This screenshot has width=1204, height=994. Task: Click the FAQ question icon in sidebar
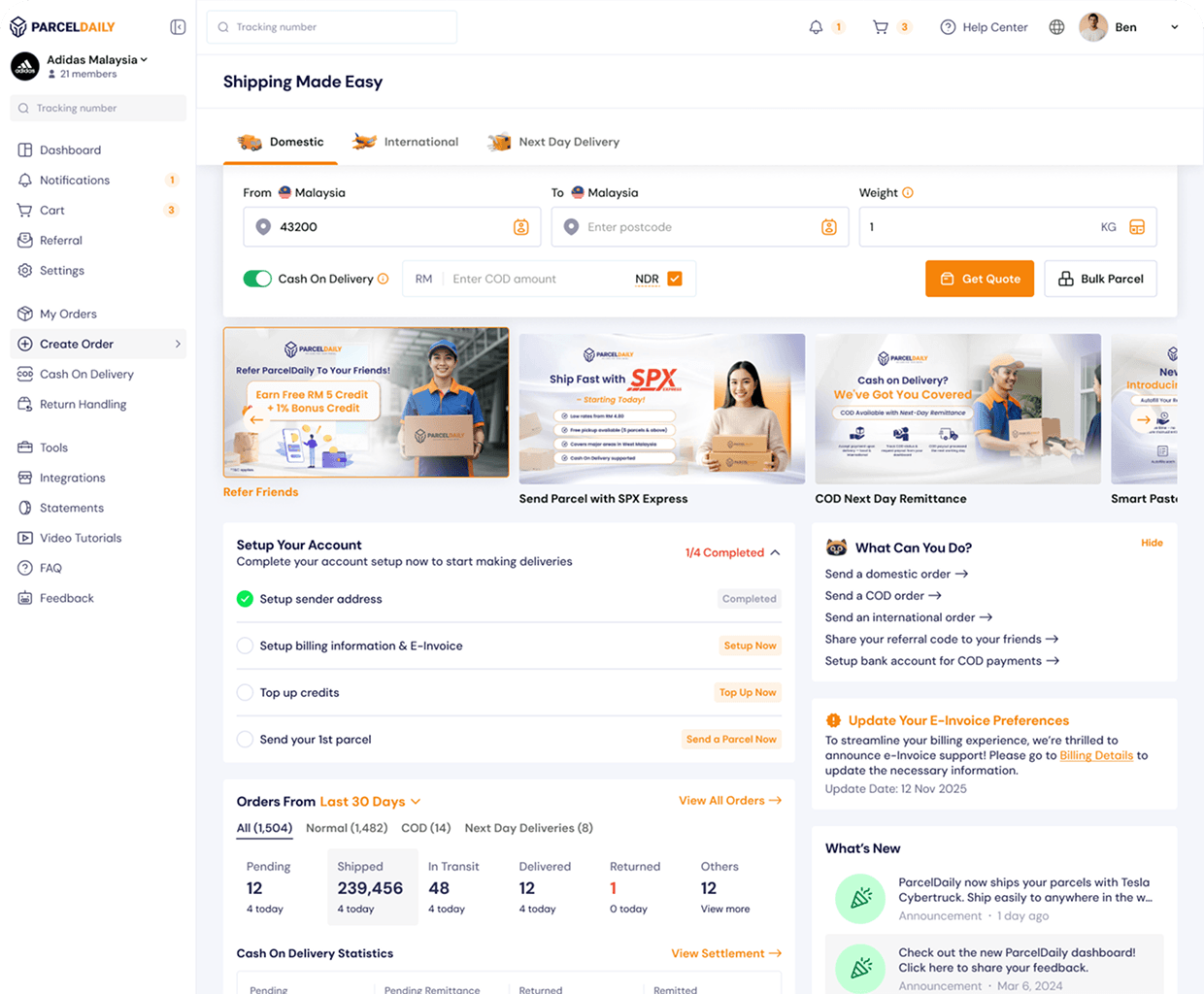[25, 568]
